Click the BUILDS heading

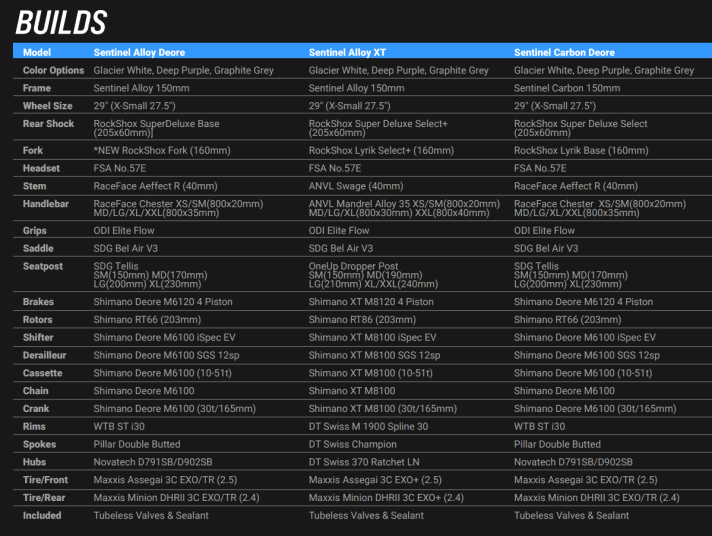[x=62, y=20]
